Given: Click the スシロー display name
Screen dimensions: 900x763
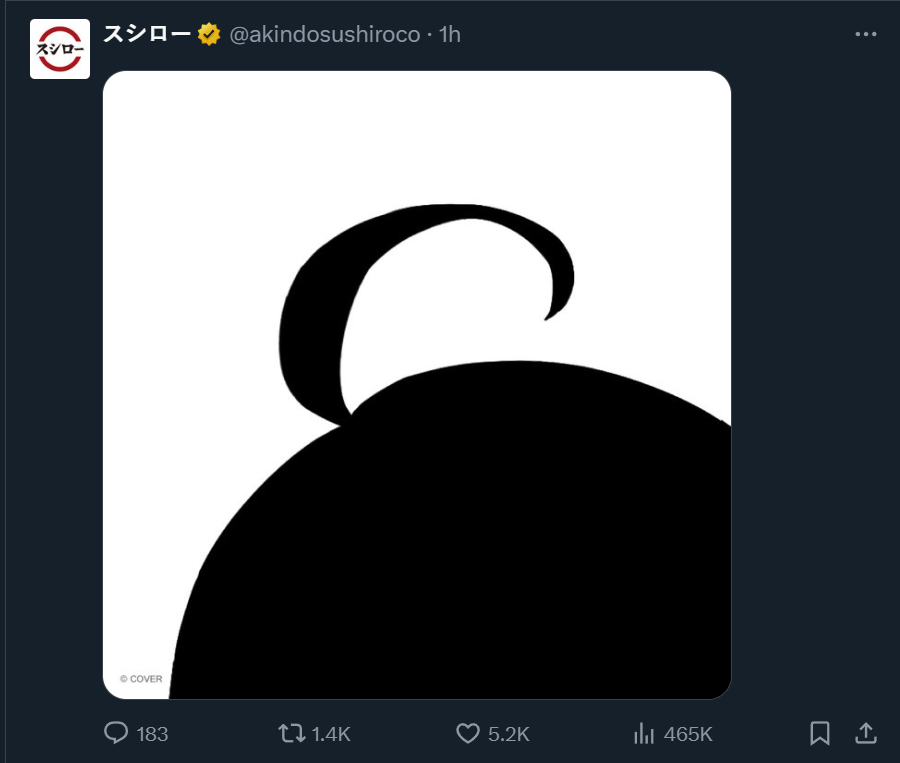Looking at the screenshot, I should pos(147,34).
